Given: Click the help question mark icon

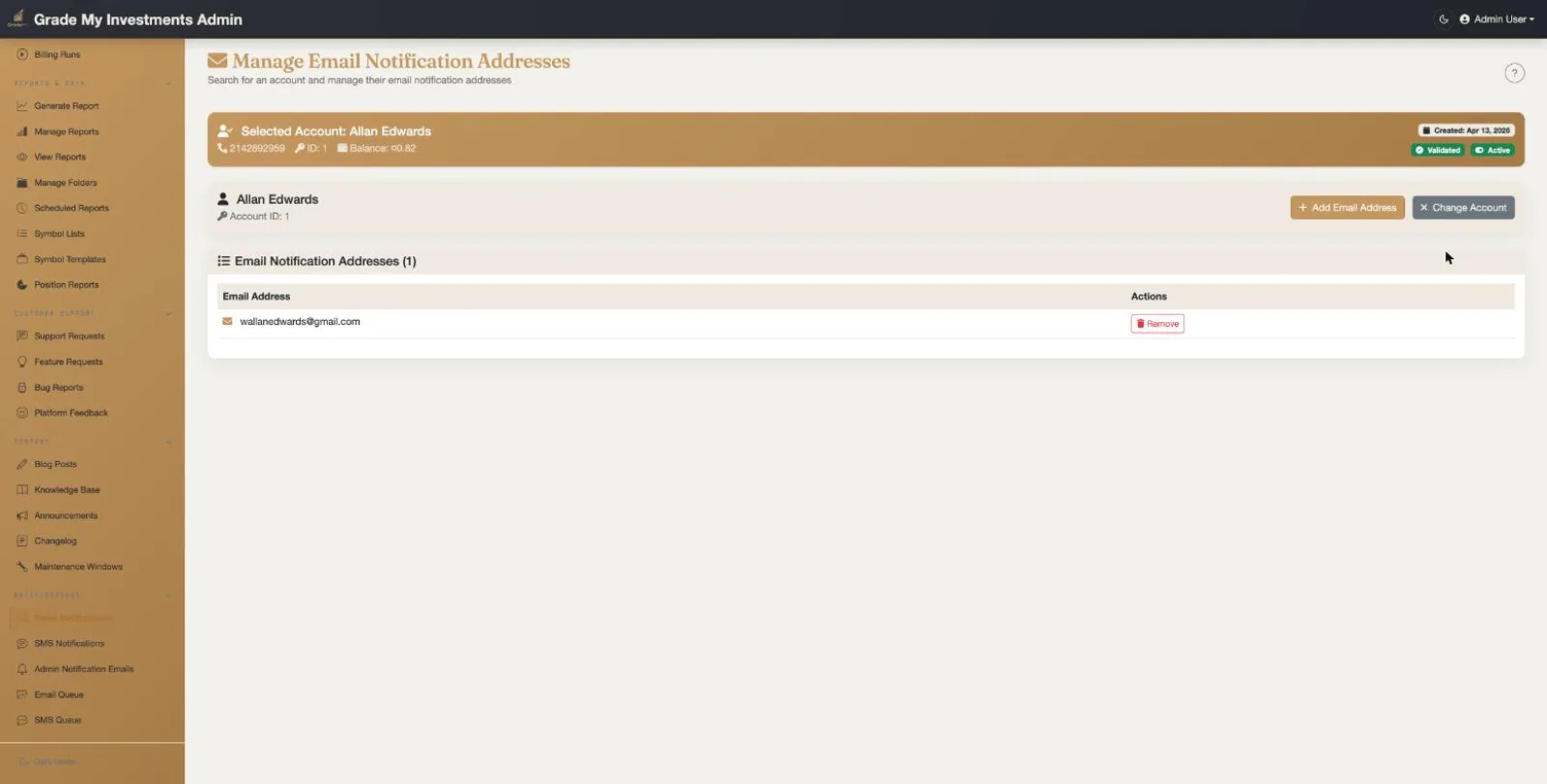Looking at the screenshot, I should tap(1514, 73).
